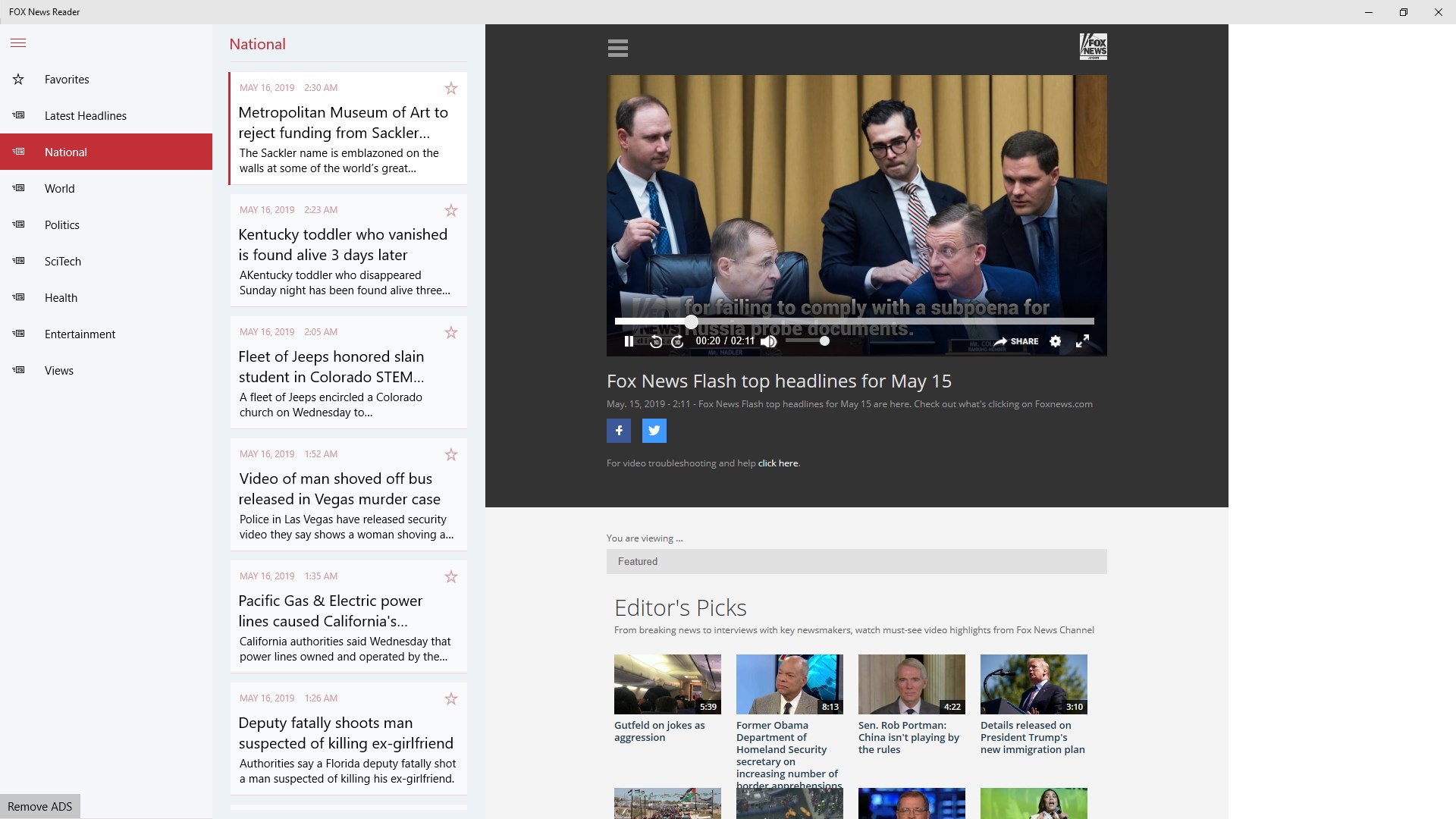Open video settings gear
This screenshot has height=819, width=1456.
click(x=1055, y=341)
